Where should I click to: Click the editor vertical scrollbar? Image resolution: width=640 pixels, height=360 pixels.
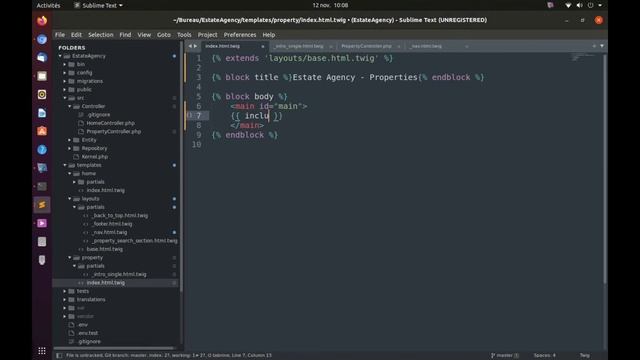click(605, 169)
